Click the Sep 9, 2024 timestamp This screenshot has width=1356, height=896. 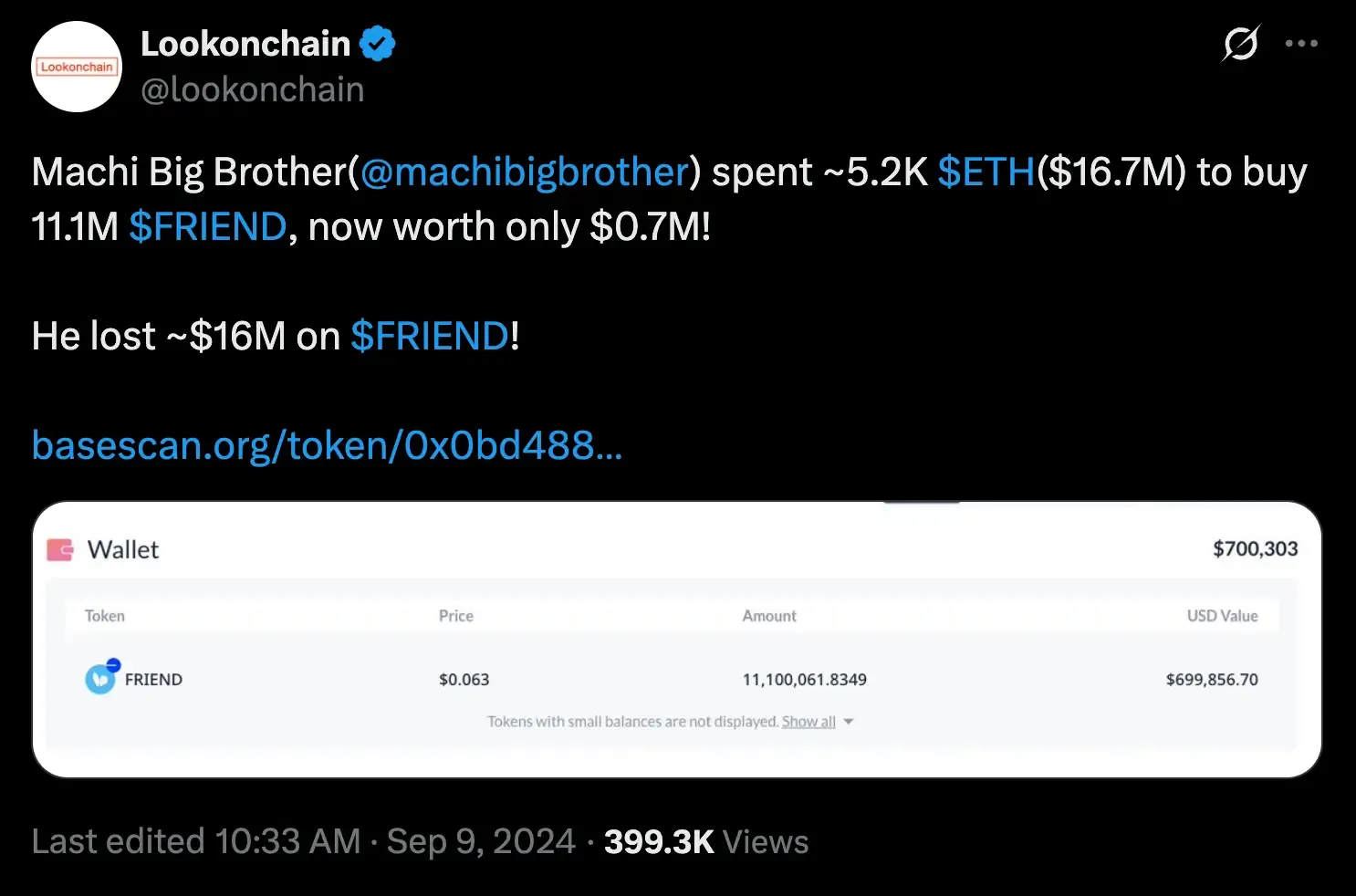(x=479, y=841)
